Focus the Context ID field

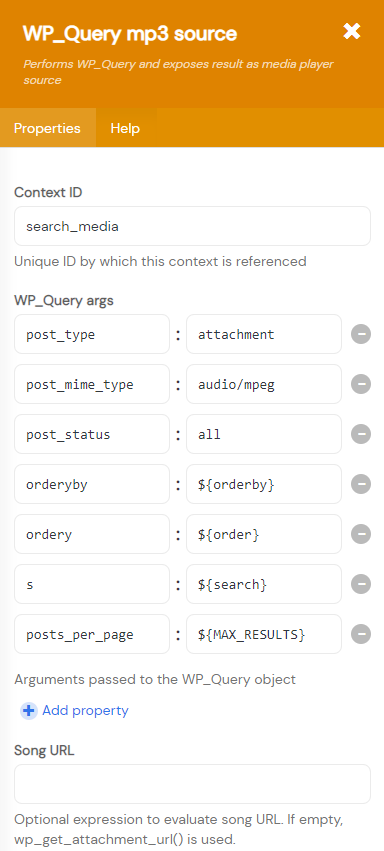pyautogui.click(x=193, y=226)
